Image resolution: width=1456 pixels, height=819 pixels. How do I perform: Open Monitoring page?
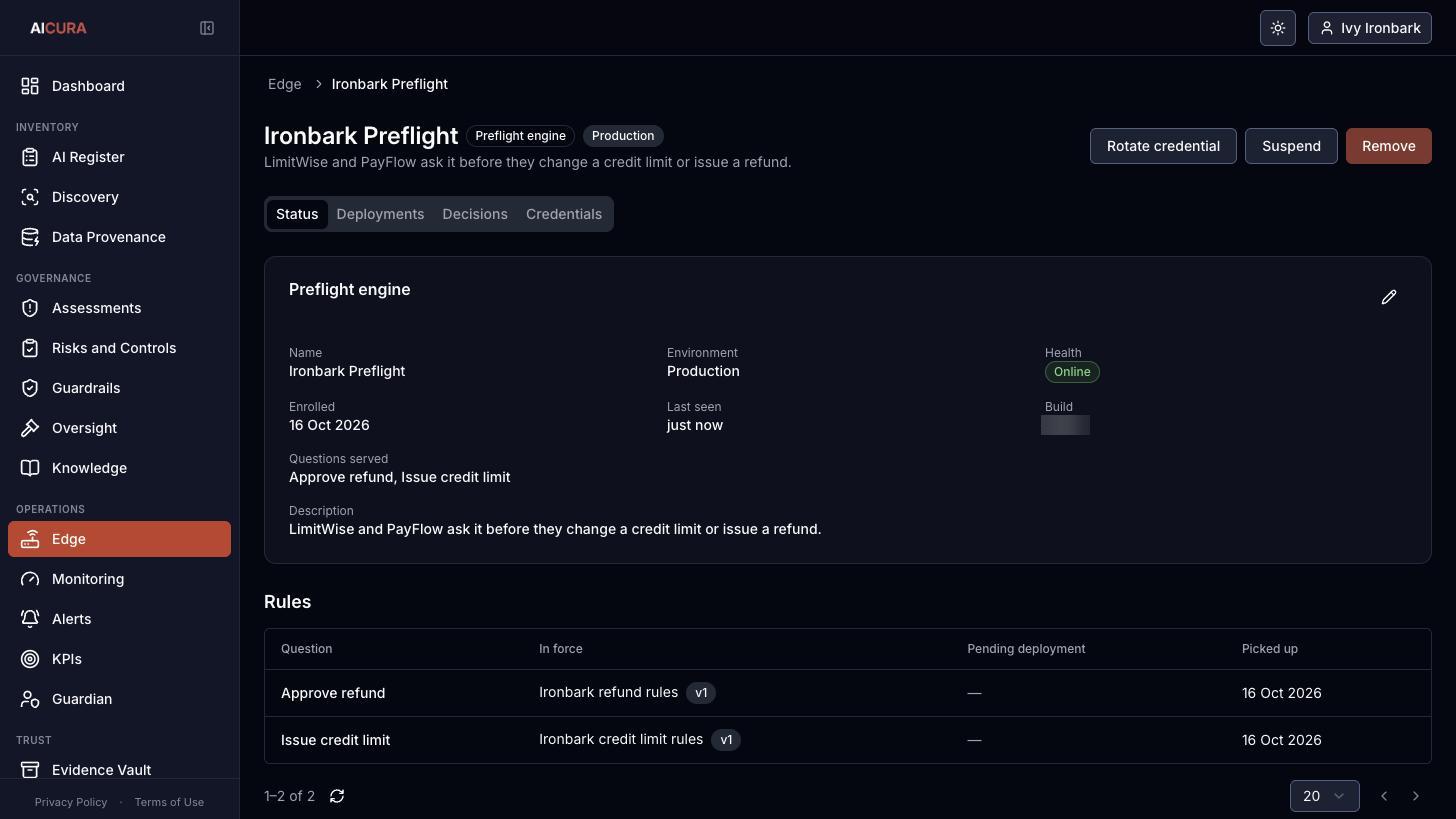(x=119, y=579)
